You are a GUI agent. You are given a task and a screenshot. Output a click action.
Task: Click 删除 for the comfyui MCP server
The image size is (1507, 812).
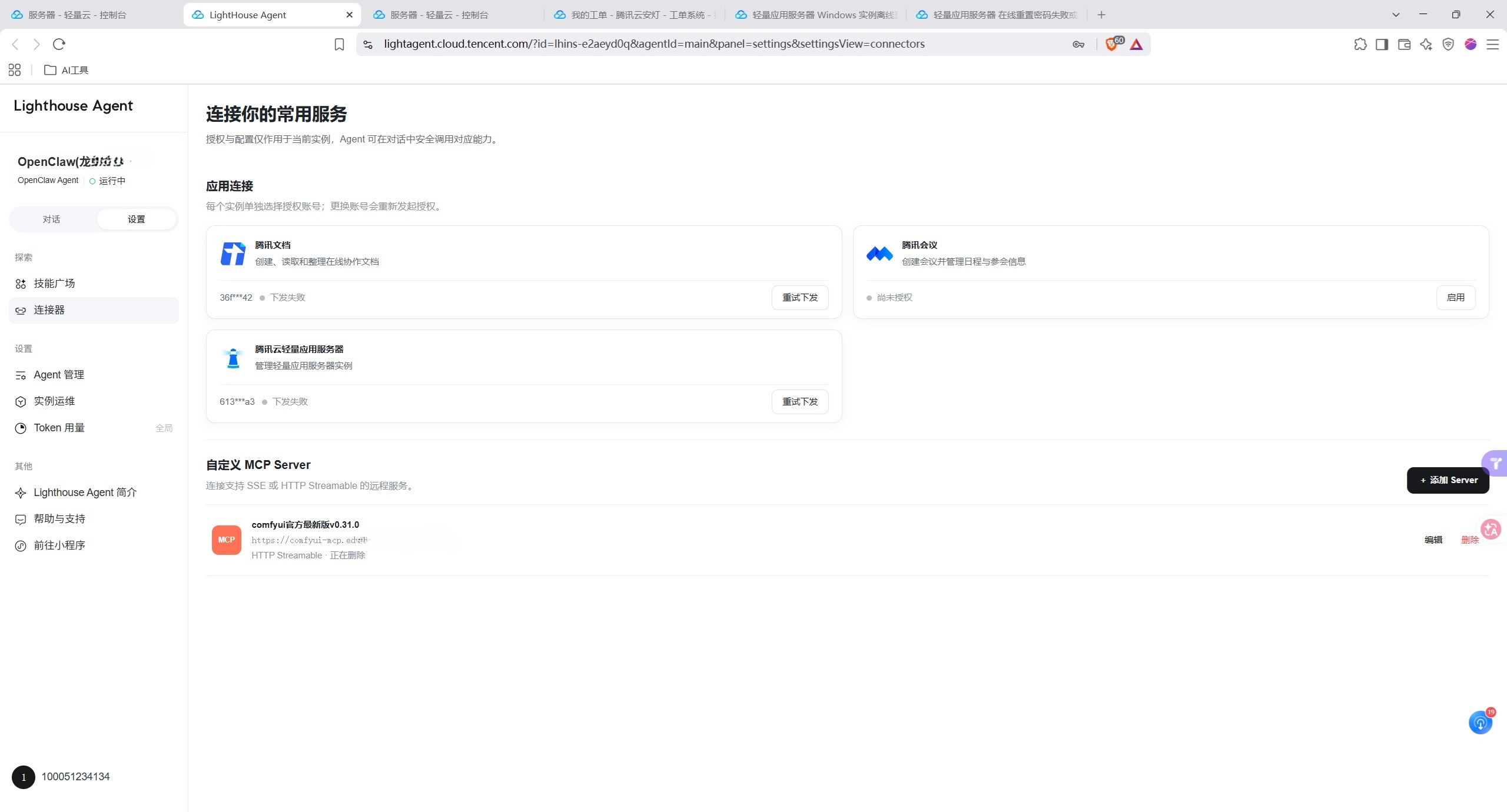[x=1470, y=540]
